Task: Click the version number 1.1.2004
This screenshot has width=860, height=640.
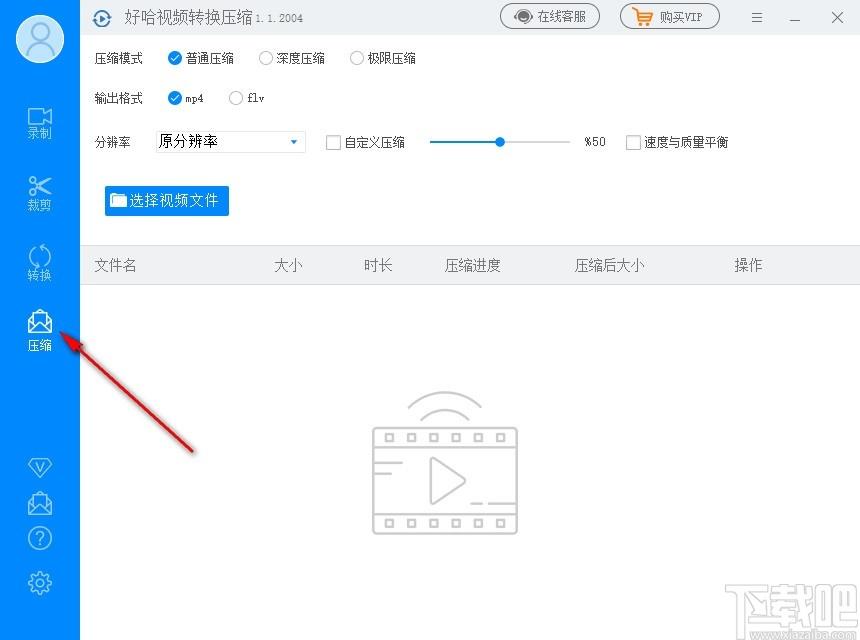Action: (279, 18)
